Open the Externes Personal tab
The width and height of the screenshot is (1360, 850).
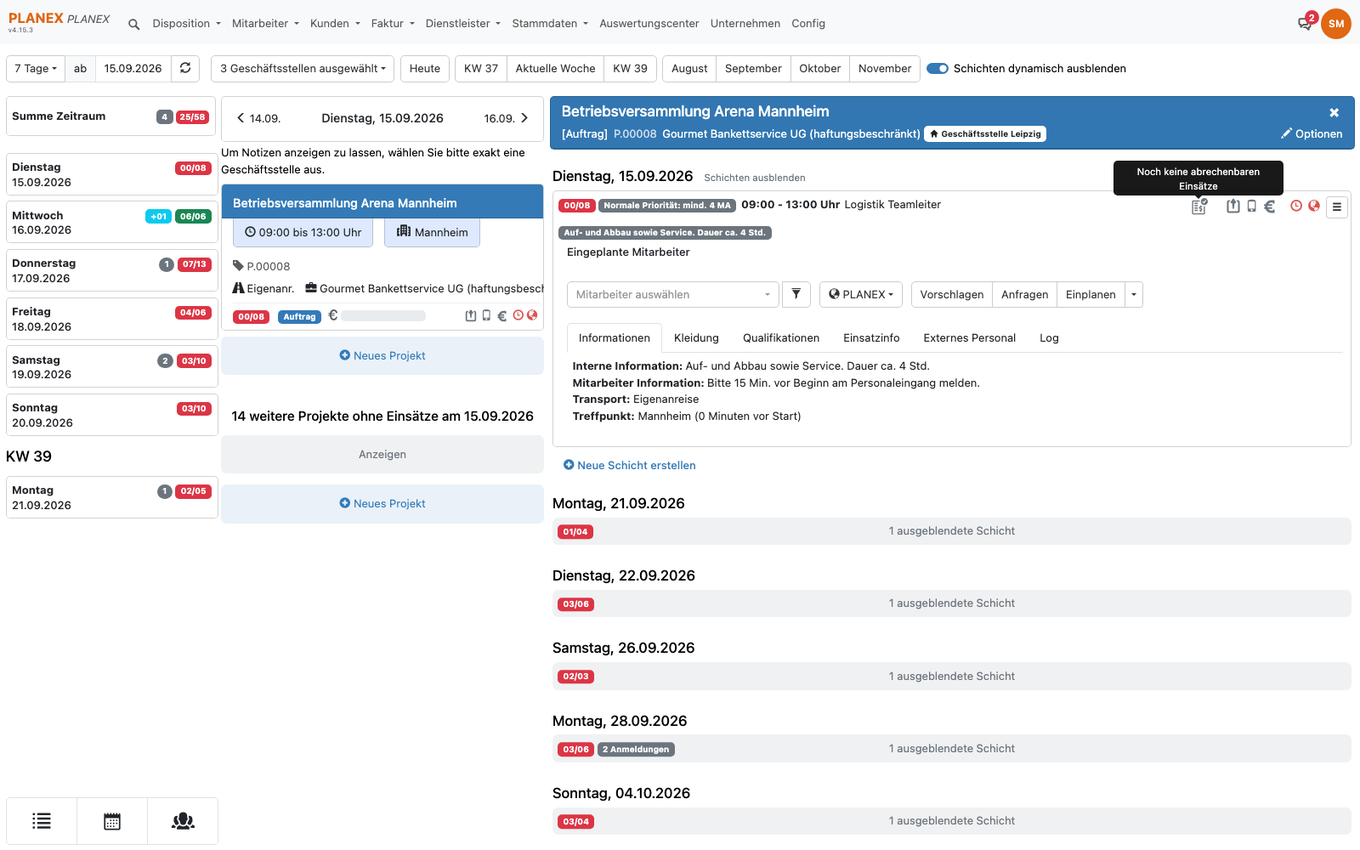(969, 338)
